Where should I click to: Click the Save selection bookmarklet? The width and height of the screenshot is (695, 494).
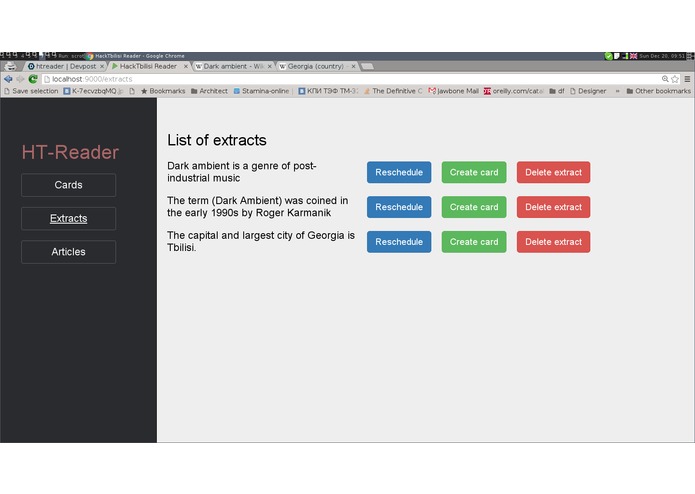[31, 91]
